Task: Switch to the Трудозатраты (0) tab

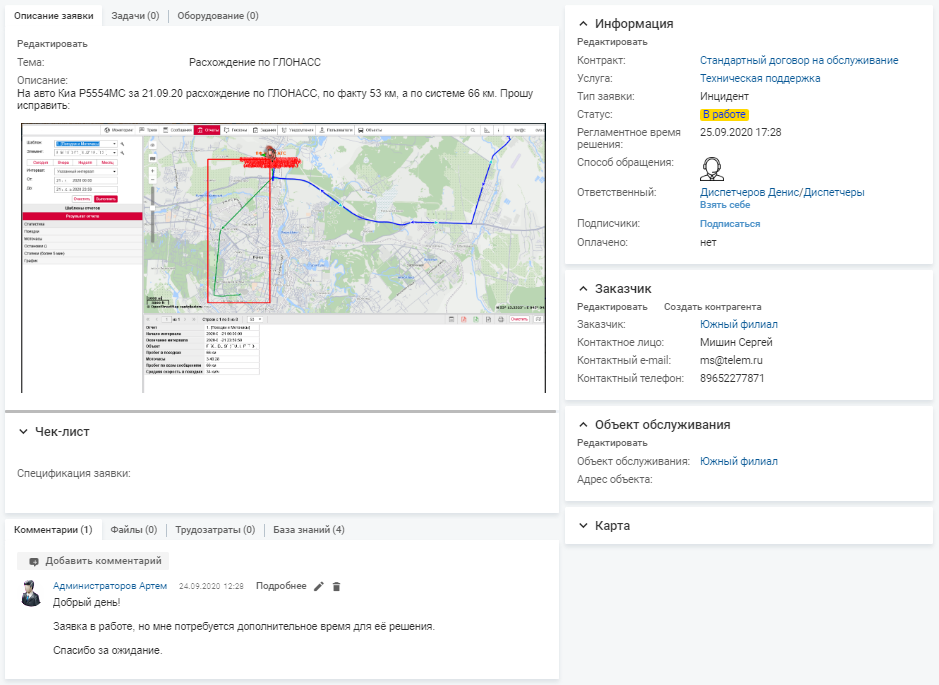Action: click(x=215, y=529)
